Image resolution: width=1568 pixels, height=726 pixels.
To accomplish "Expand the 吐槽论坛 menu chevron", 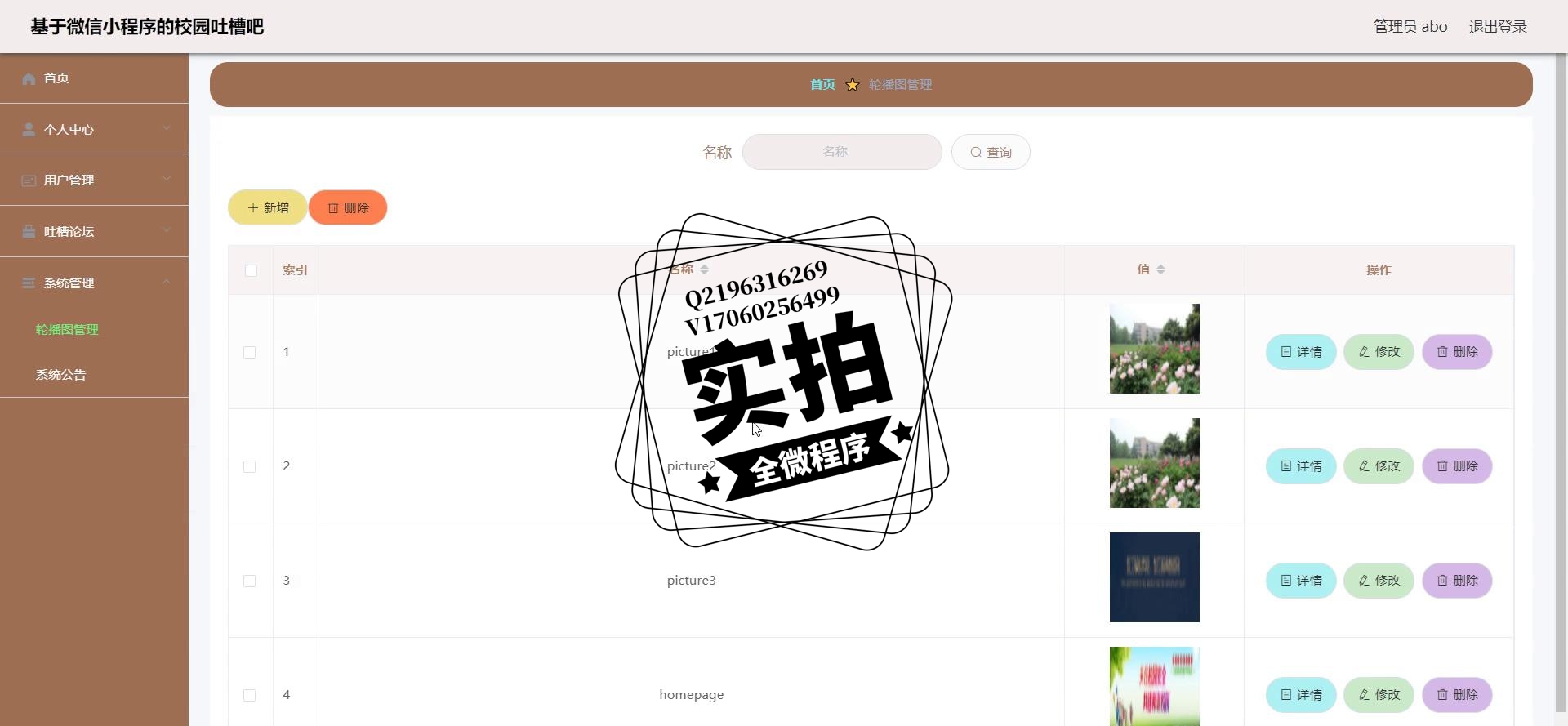I will (167, 231).
